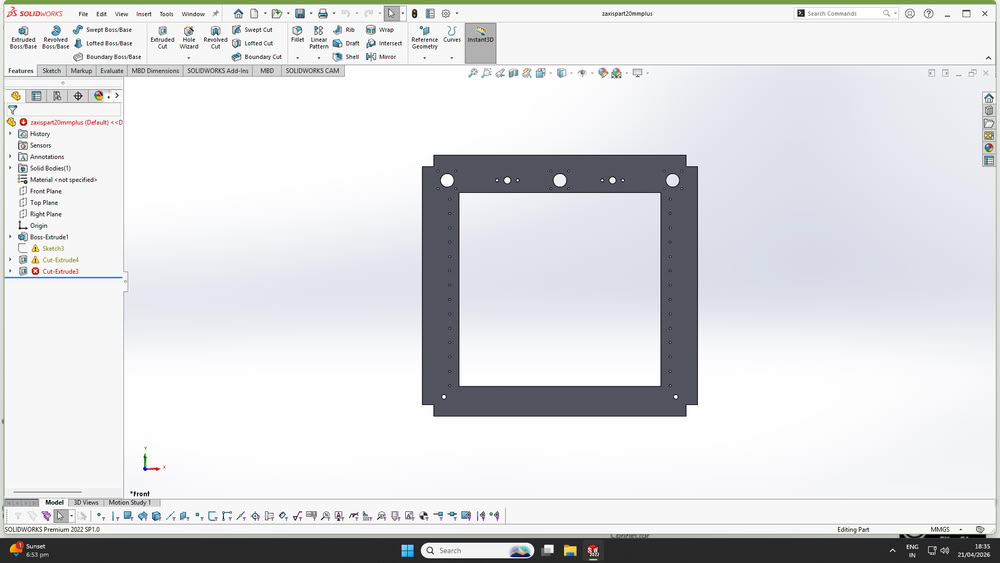This screenshot has height=563, width=1000.
Task: Select the Shell feature
Action: [346, 57]
